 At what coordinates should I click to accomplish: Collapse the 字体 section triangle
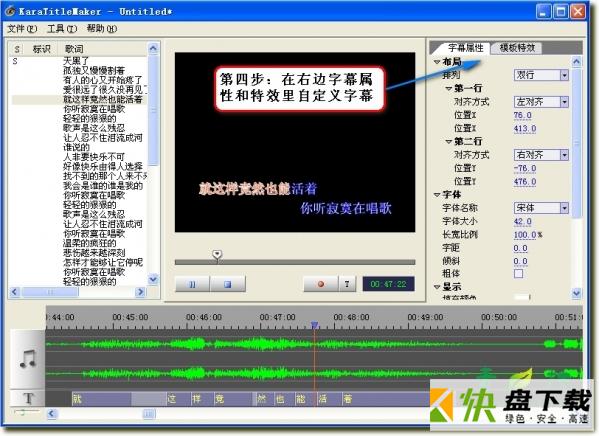[437, 195]
